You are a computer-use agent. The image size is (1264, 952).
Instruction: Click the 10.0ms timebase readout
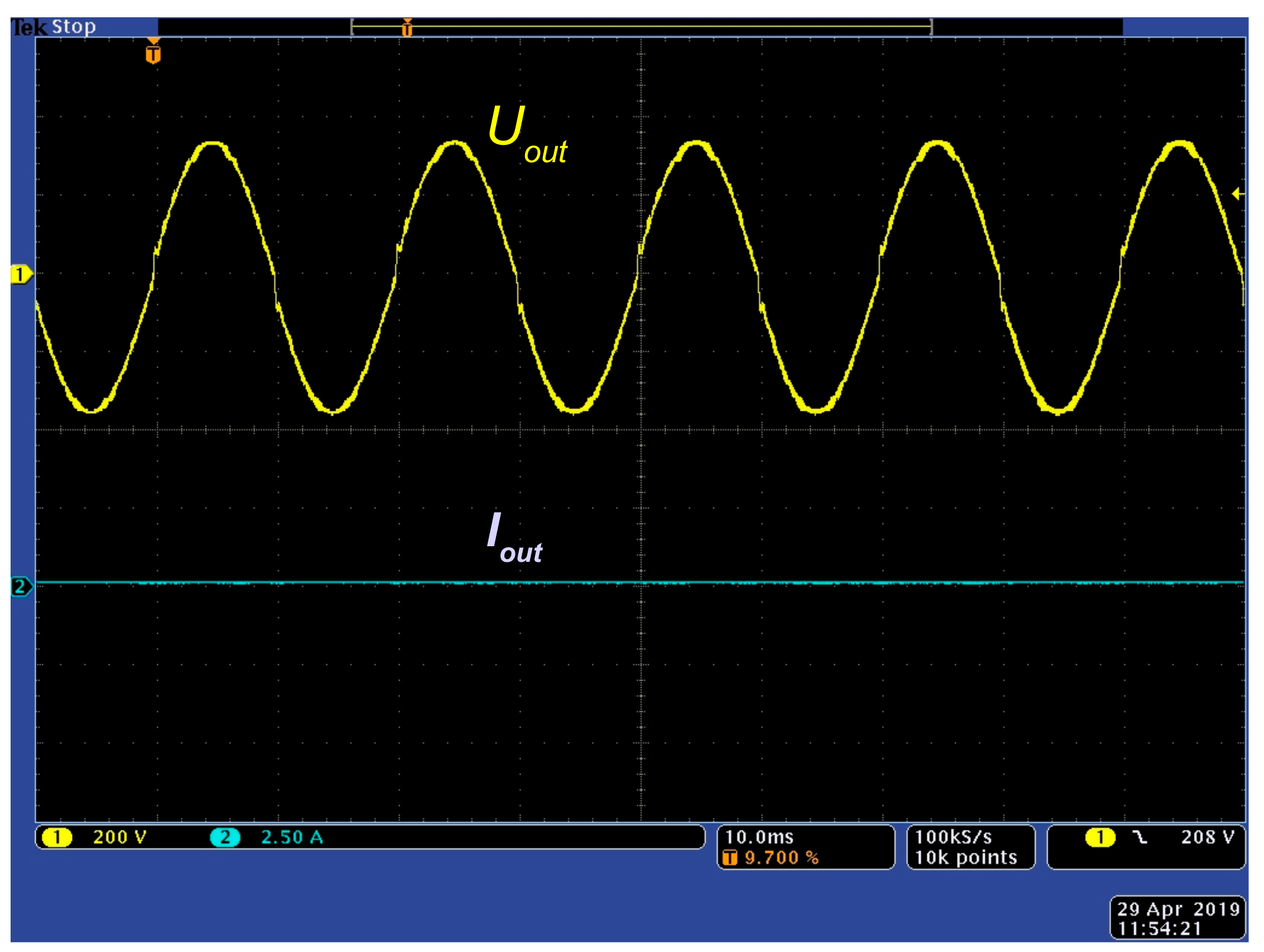click(760, 838)
